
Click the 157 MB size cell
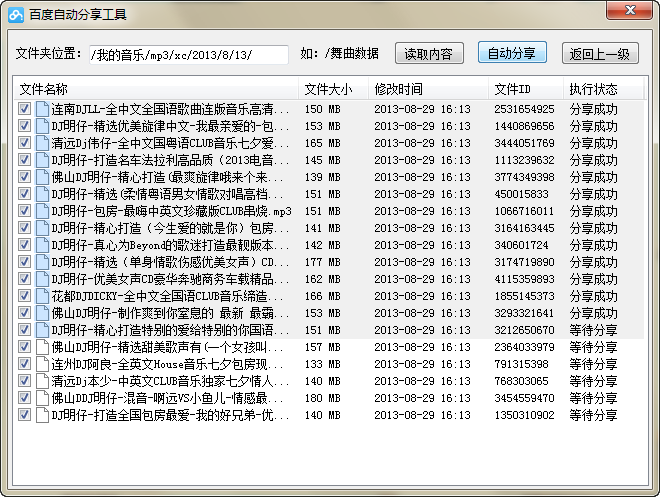[322, 347]
